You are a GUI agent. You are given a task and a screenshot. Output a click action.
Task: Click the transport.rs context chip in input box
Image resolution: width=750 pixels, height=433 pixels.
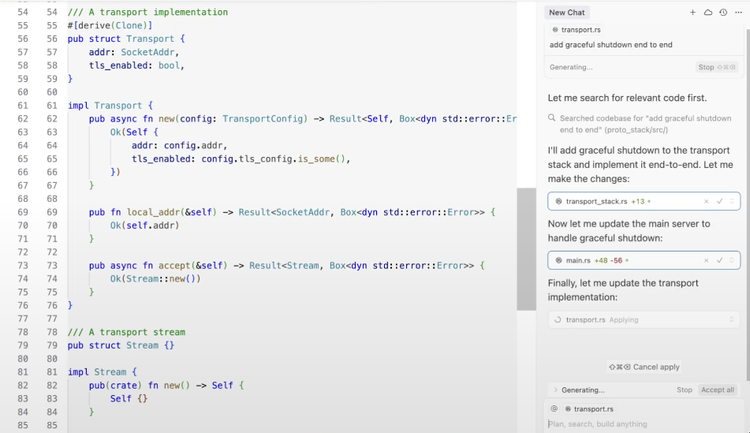[591, 409]
